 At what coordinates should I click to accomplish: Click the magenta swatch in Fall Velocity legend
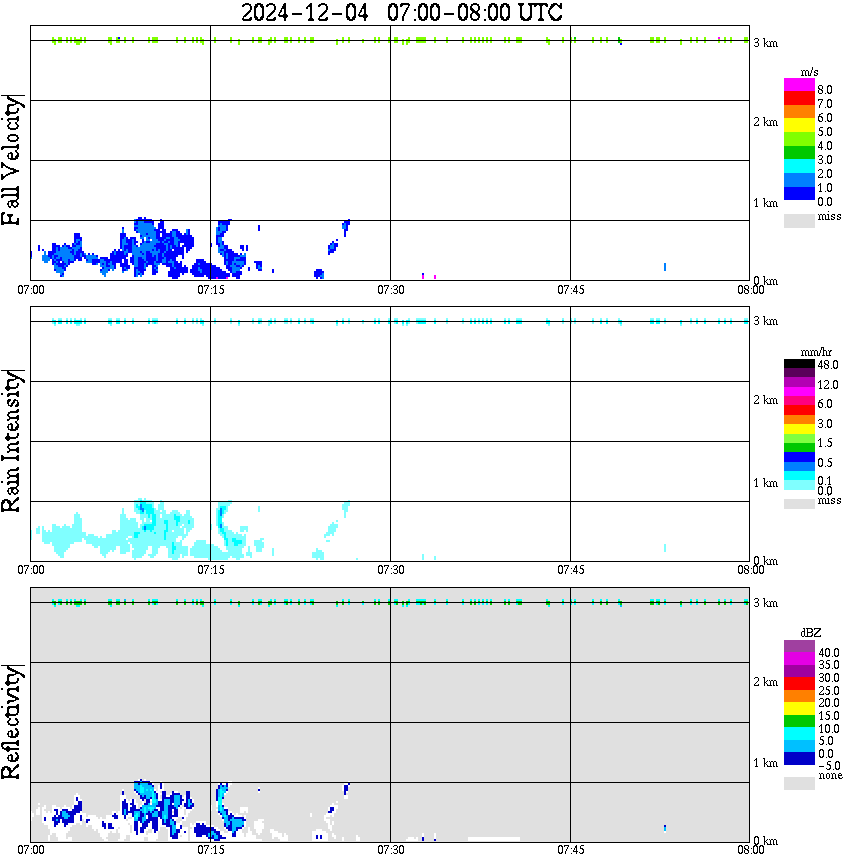799,85
